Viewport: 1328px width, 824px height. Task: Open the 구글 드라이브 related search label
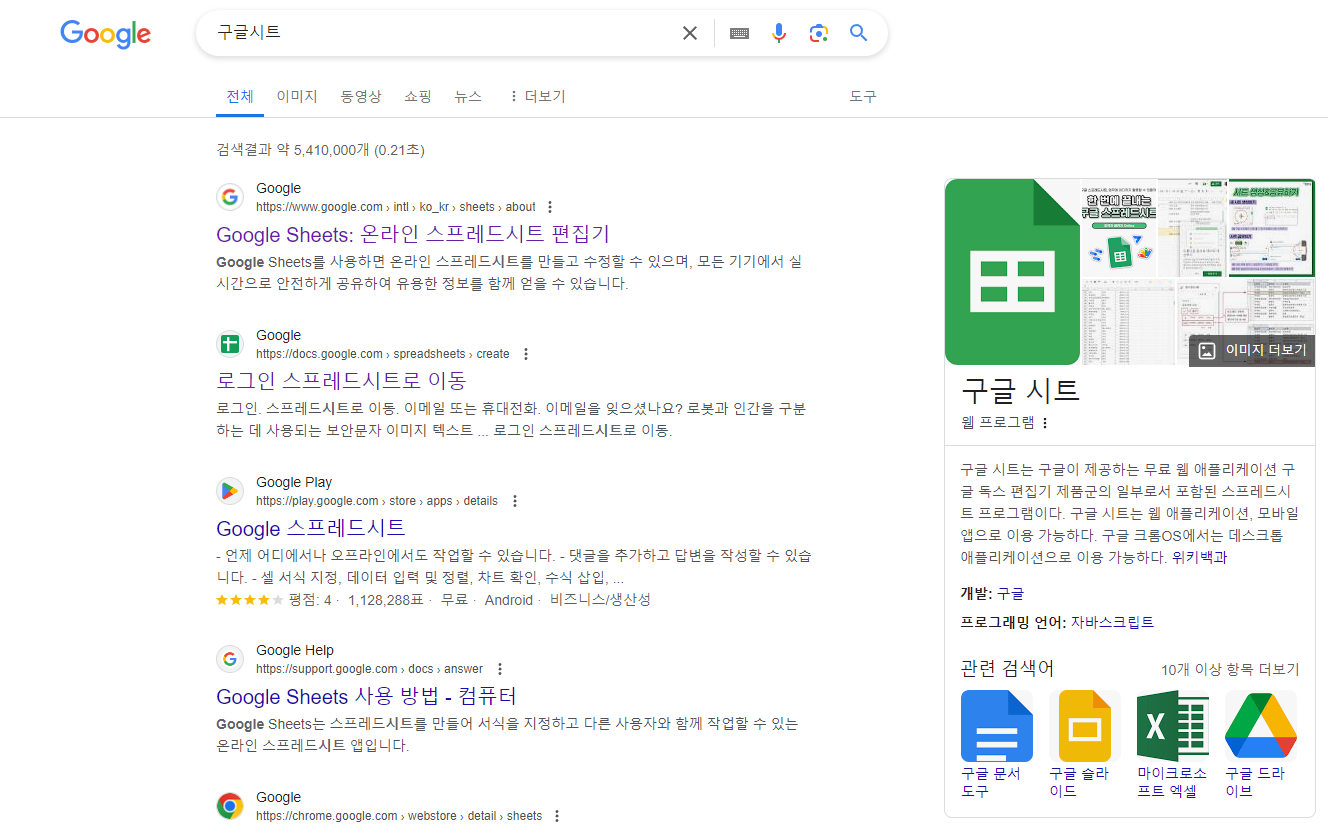(x=1255, y=782)
